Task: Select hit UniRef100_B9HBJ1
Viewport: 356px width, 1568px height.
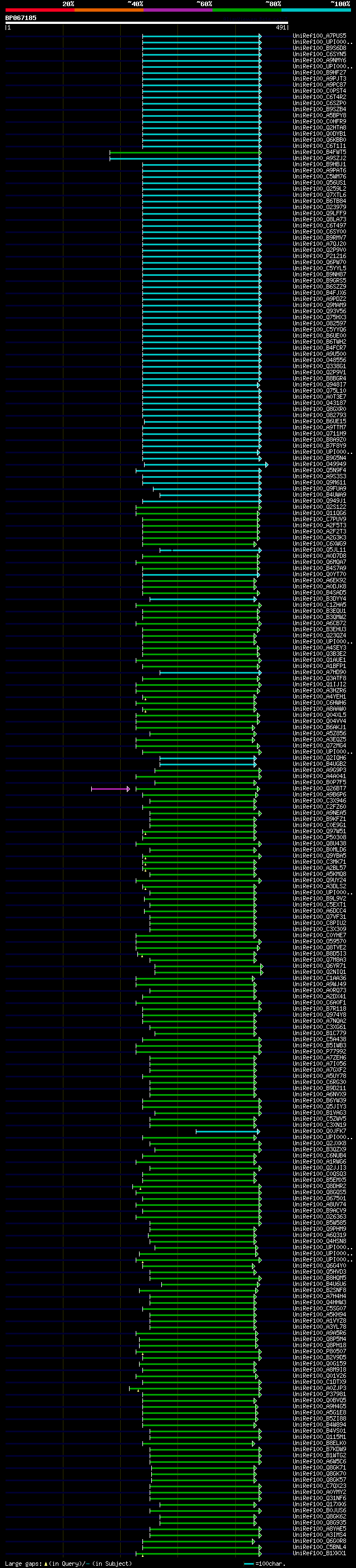Action: coord(319,164)
